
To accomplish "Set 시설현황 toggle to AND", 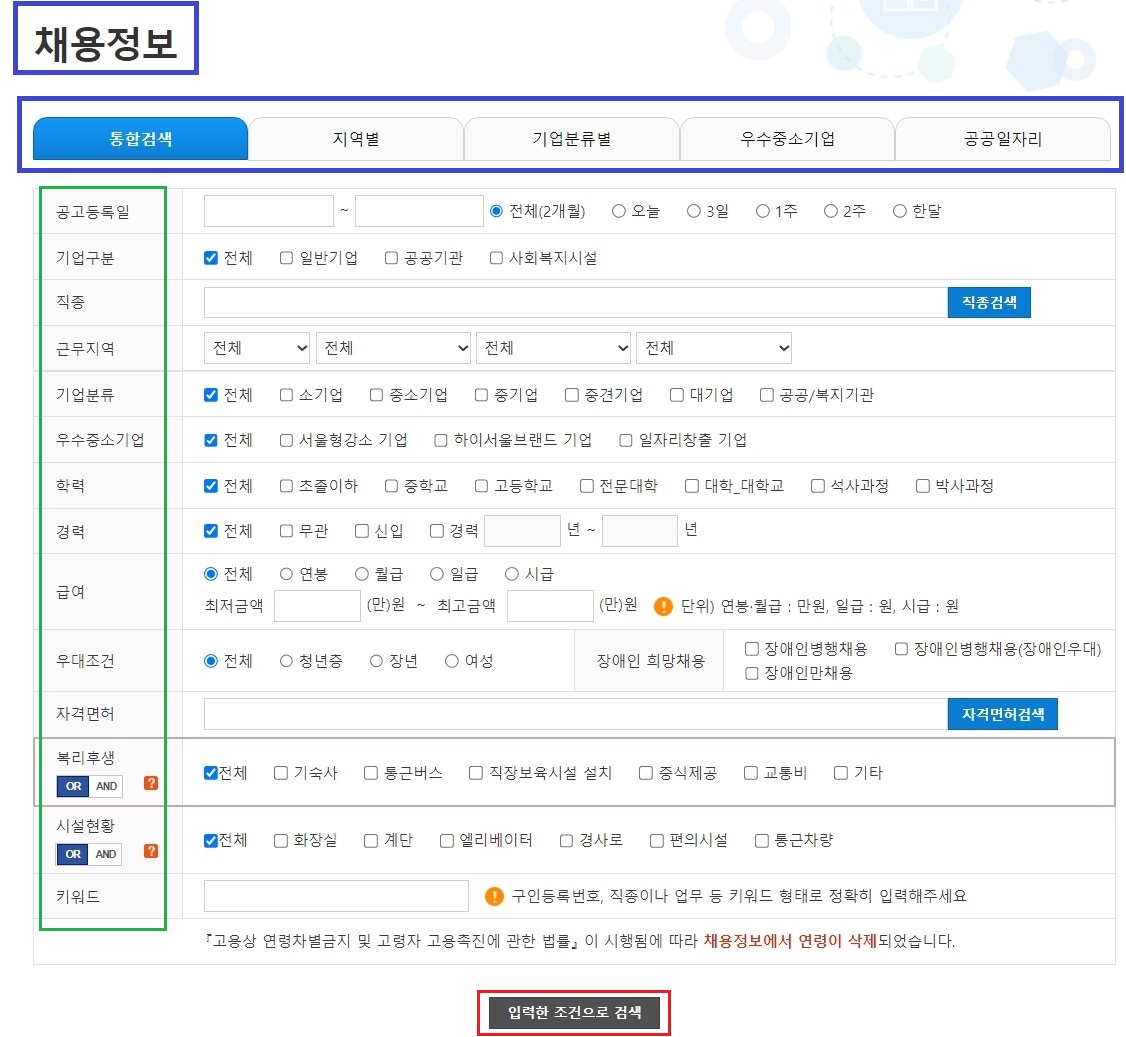I will click(x=106, y=854).
